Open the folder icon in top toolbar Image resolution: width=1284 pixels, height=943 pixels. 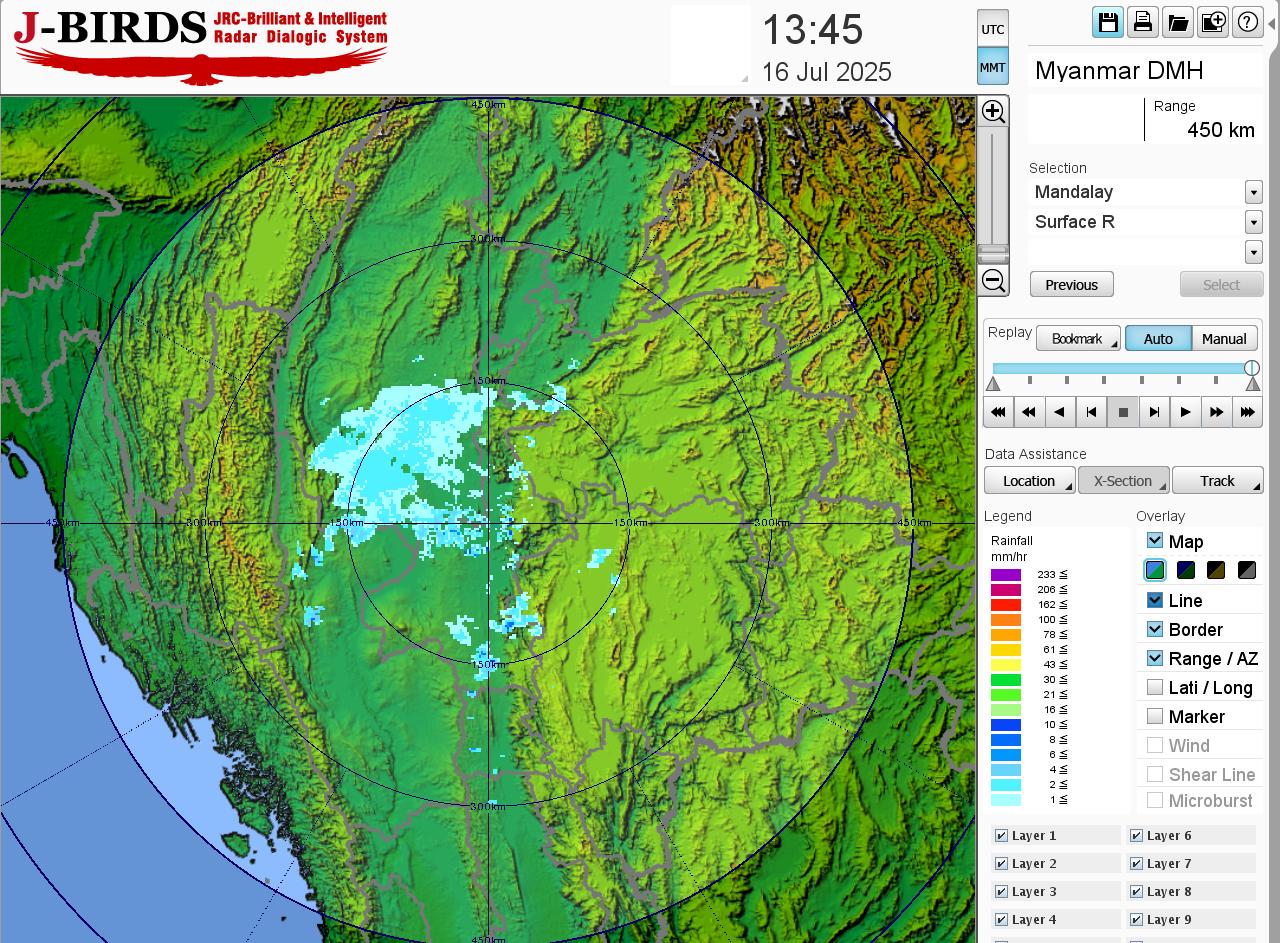click(1177, 22)
